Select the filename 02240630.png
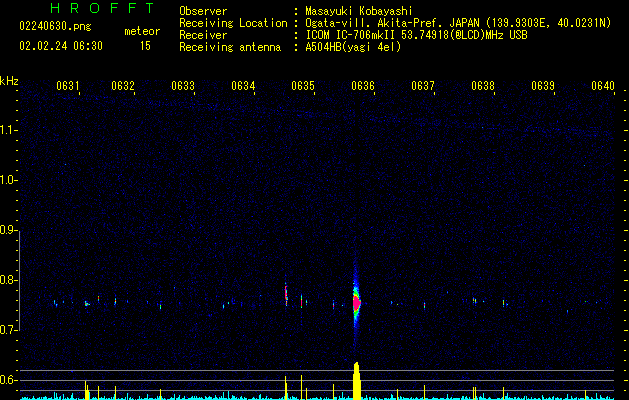Viewport: 629px width, 400px height. tap(55, 27)
